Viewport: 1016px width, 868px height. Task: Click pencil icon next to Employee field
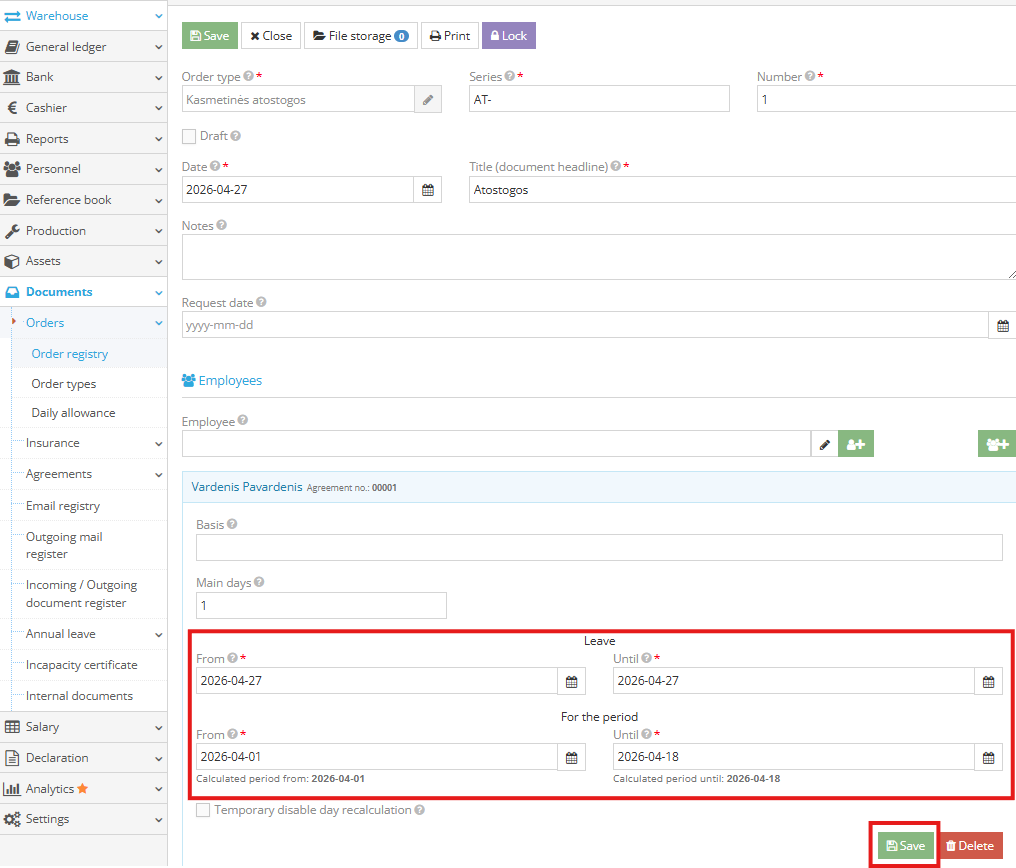click(x=824, y=444)
